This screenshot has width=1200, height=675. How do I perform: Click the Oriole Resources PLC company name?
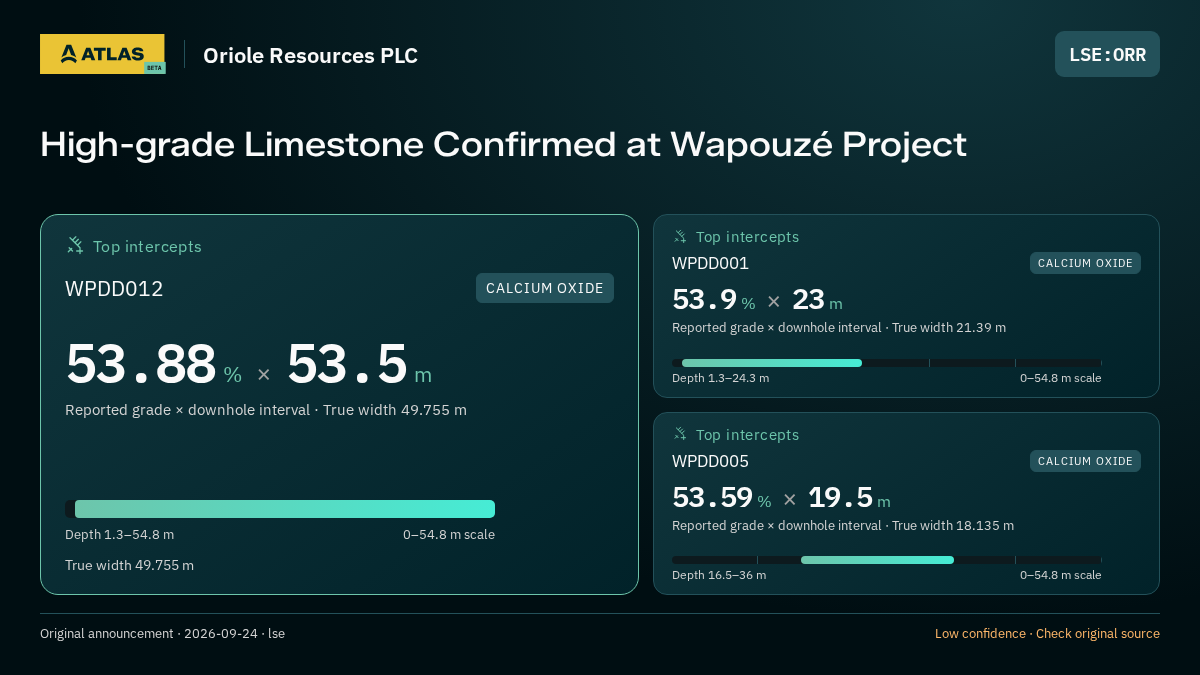310,56
